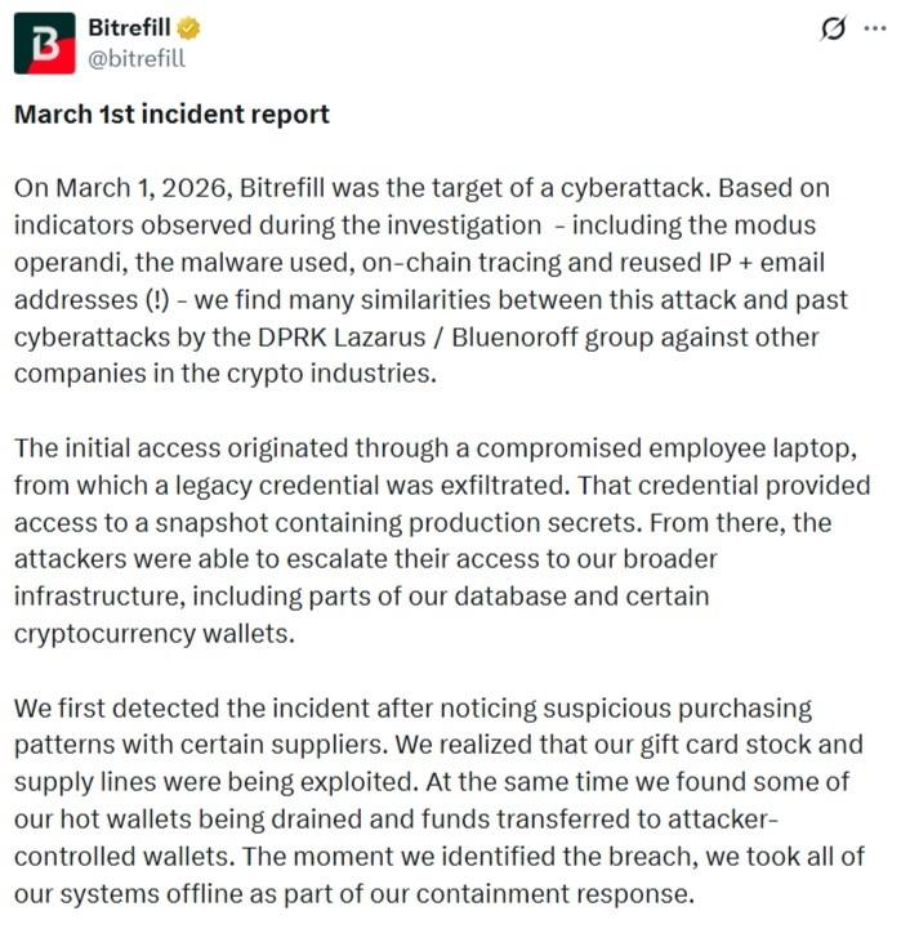Viewport: 910px width, 936px height.
Task: Click the Bitrefill profile avatar
Action: pos(44,43)
